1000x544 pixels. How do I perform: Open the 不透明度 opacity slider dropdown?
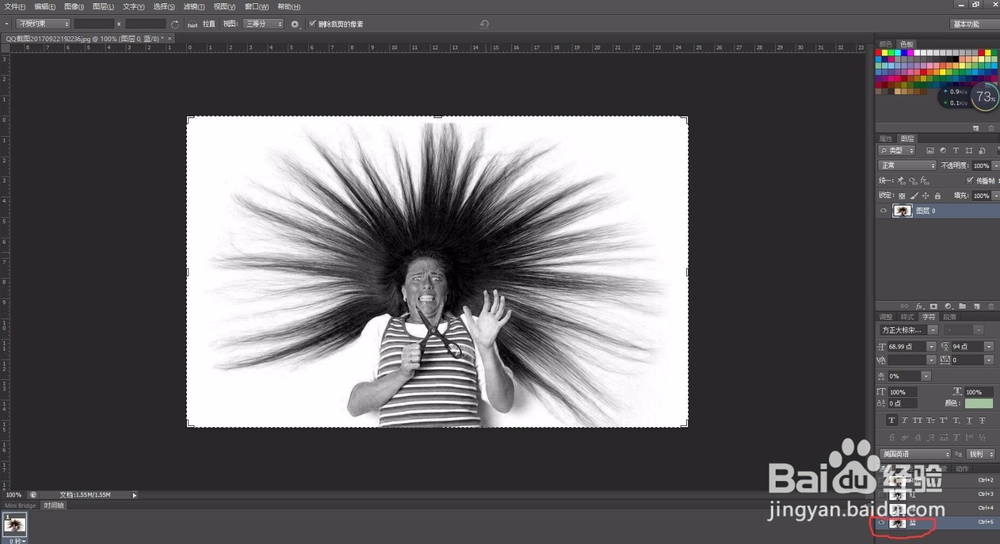coord(996,166)
